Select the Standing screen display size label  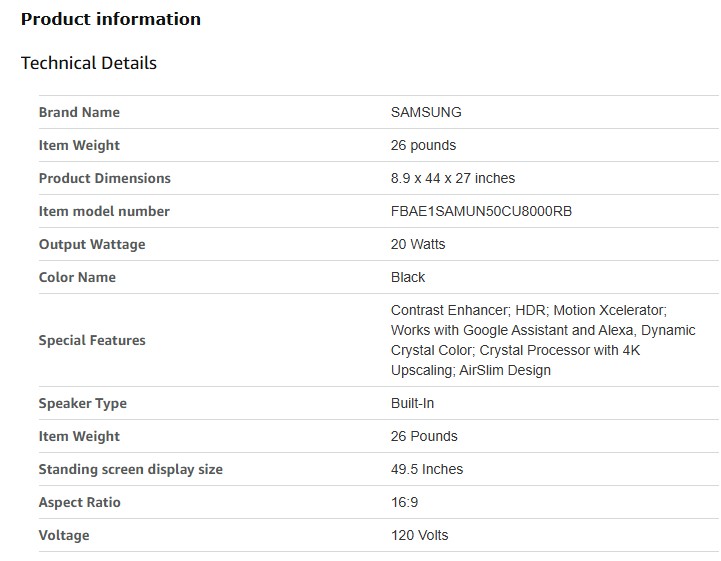[130, 469]
